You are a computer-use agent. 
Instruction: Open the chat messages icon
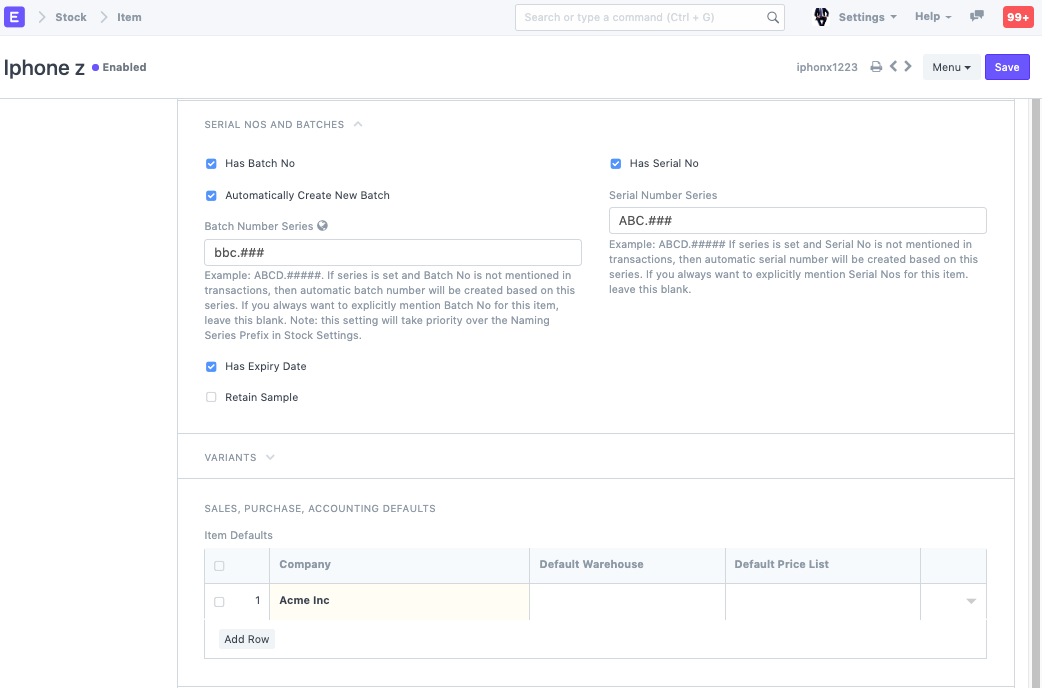coord(977,17)
